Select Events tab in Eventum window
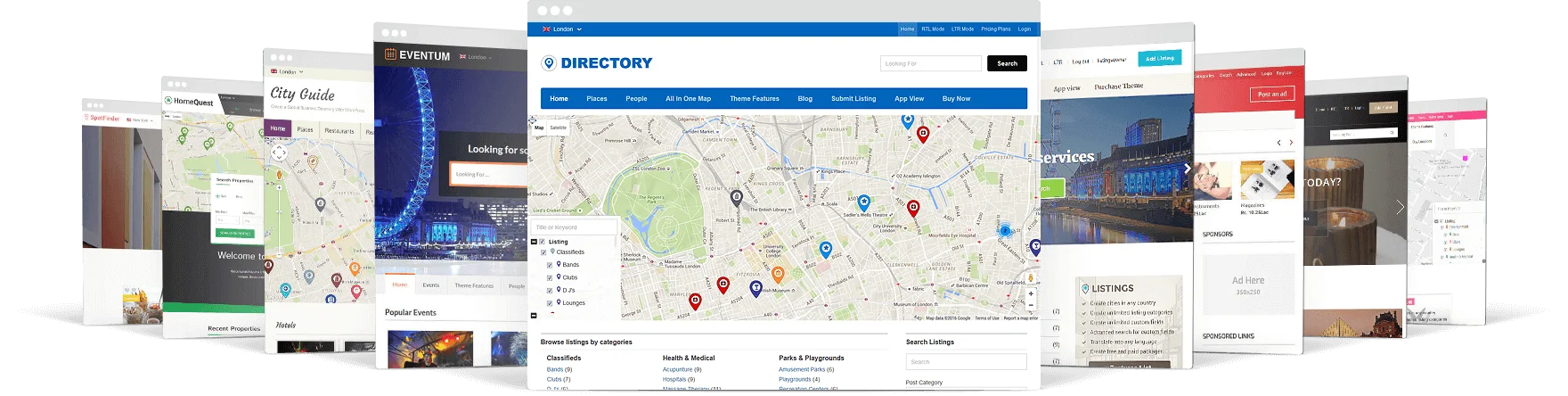This screenshot has width=1568, height=396. (431, 285)
